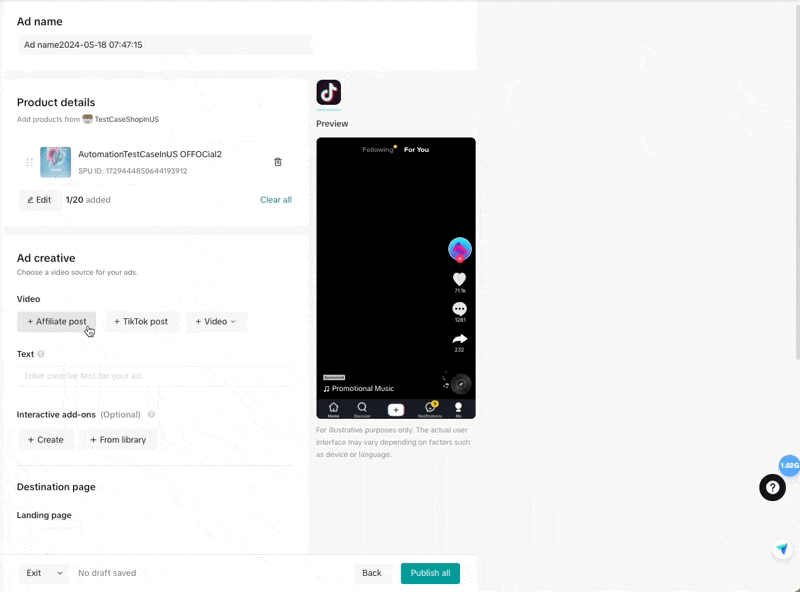
Task: Open the black question mark help button
Action: click(772, 487)
